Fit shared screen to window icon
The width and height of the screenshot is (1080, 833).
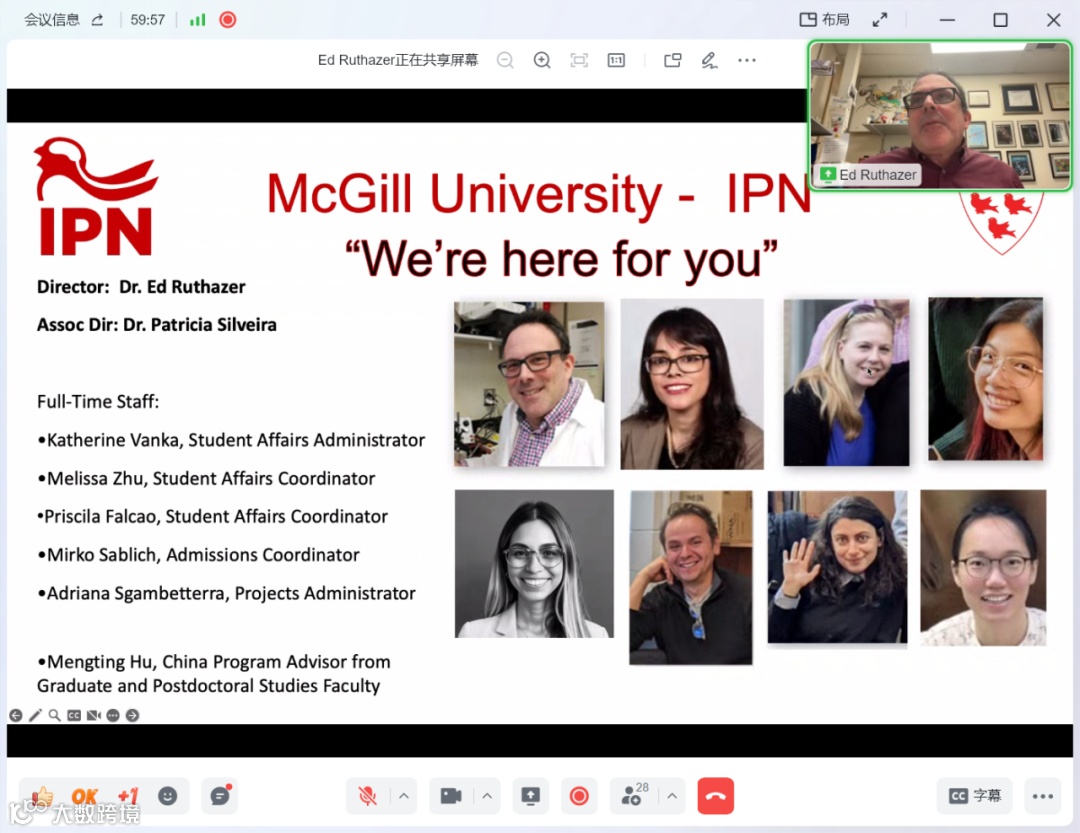pyautogui.click(x=579, y=61)
